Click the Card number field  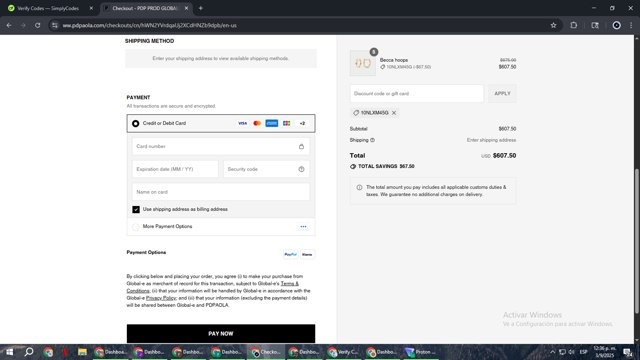[221, 147]
